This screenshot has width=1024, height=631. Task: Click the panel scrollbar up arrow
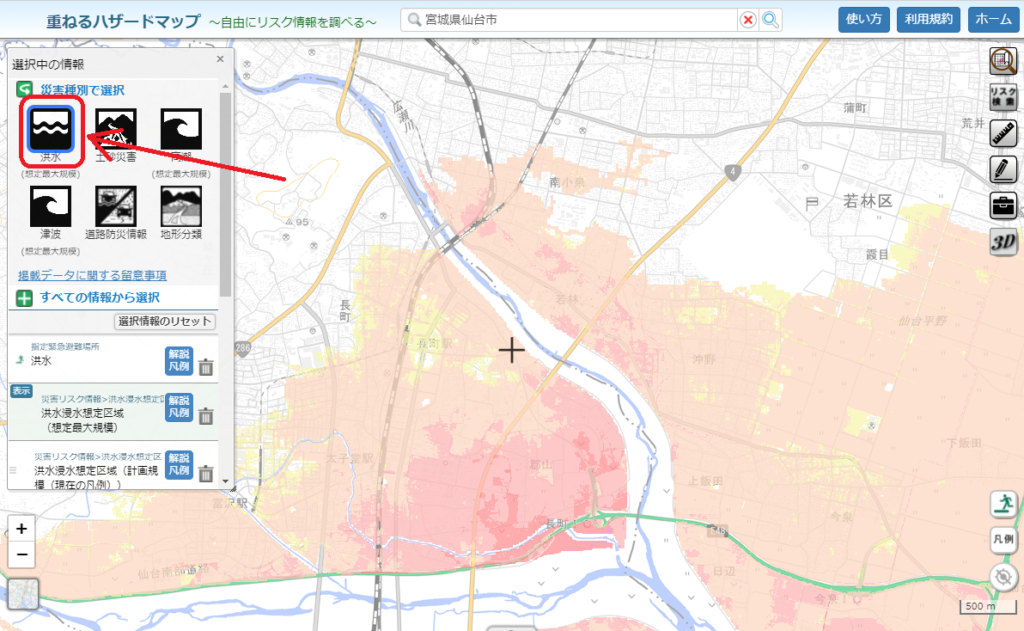[x=225, y=86]
